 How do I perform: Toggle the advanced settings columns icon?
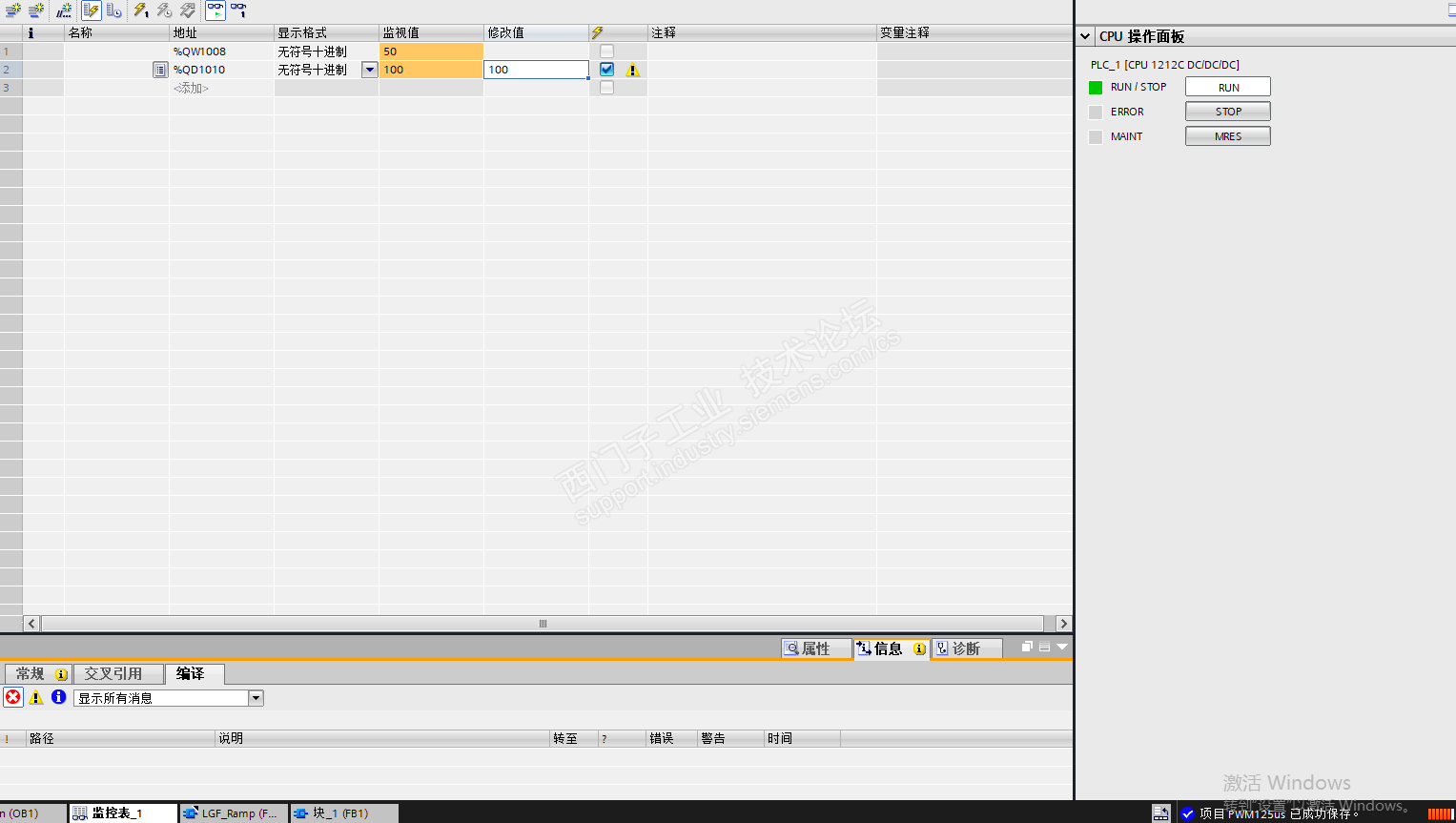(113, 10)
